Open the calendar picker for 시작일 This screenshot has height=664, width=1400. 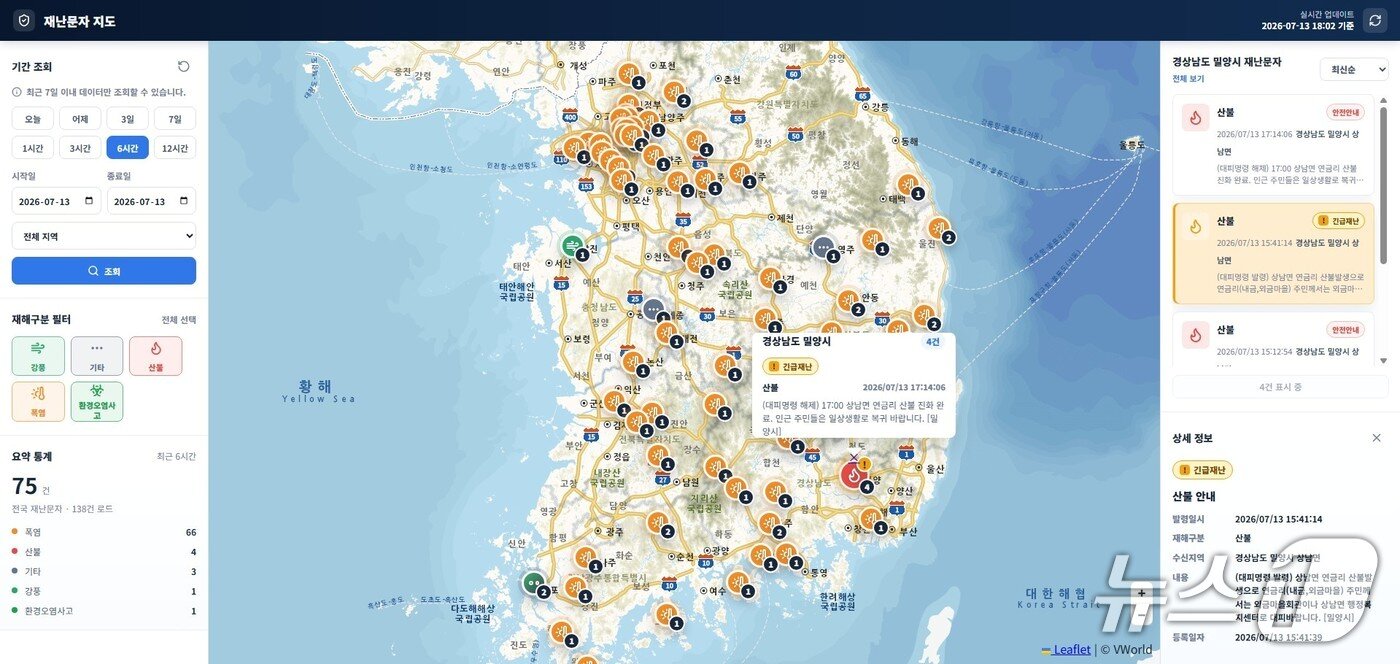coord(89,201)
